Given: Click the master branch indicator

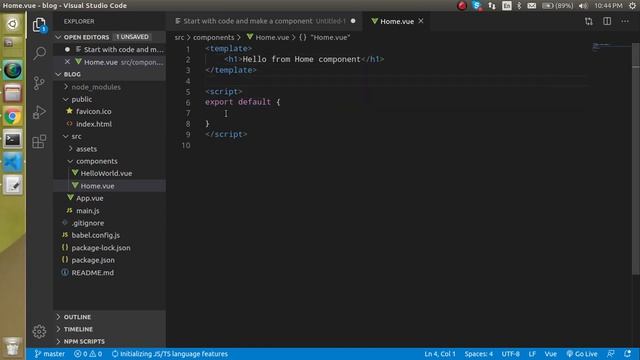Looking at the screenshot, I should [x=49, y=354].
